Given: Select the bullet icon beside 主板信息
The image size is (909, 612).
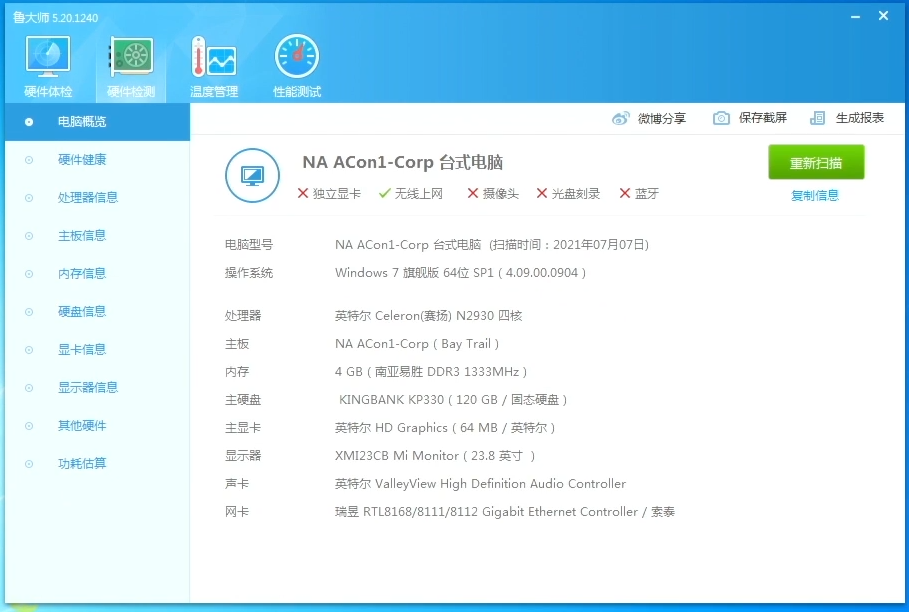Looking at the screenshot, I should click(x=29, y=236).
